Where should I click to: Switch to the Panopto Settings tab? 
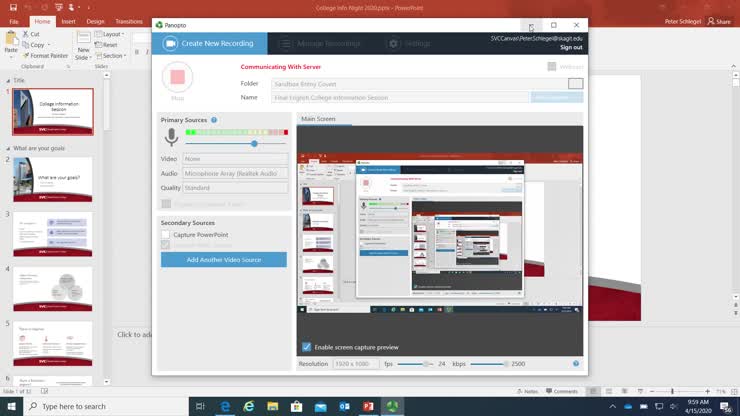410,43
